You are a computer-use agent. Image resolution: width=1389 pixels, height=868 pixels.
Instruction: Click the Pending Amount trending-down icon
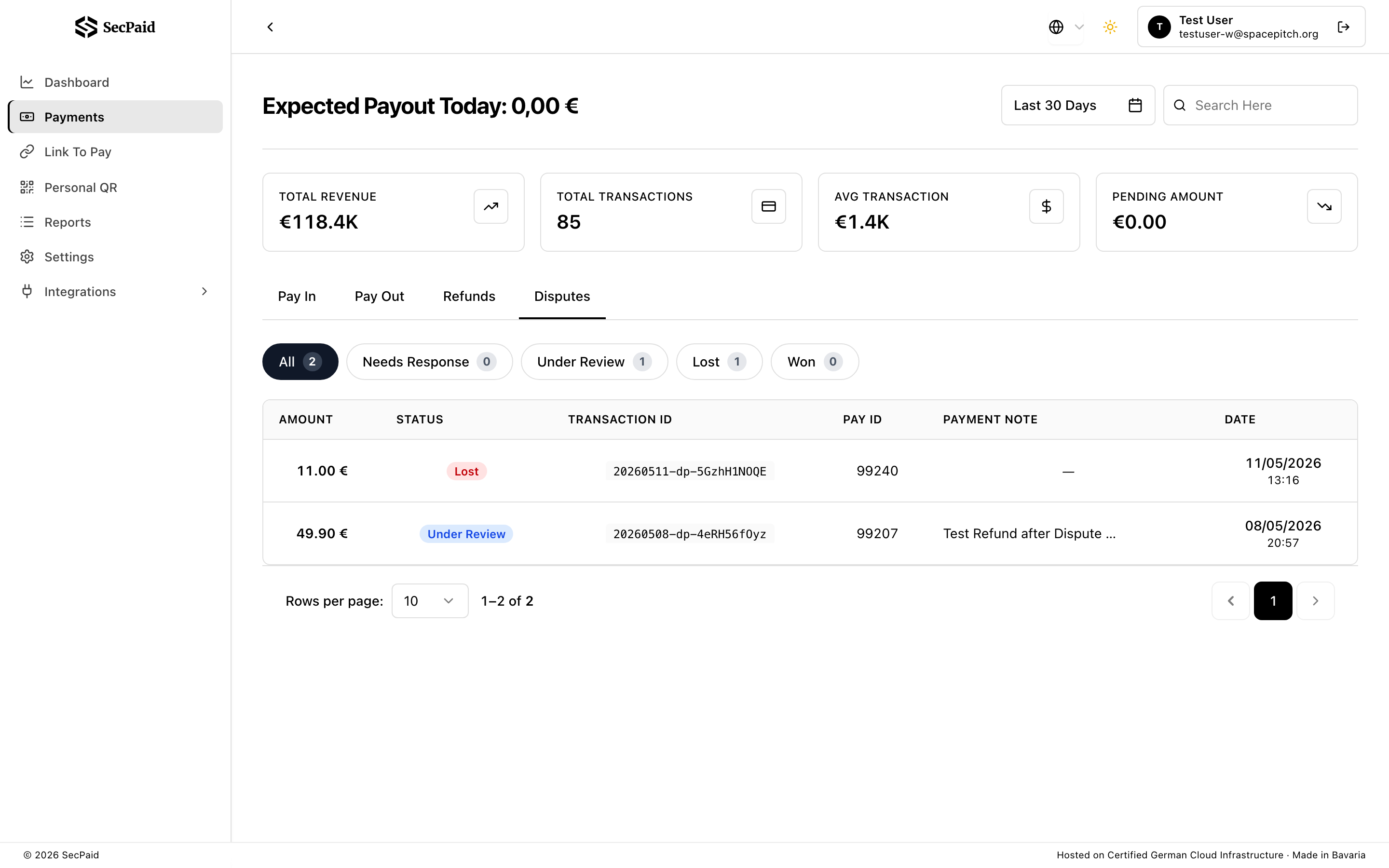click(x=1324, y=206)
